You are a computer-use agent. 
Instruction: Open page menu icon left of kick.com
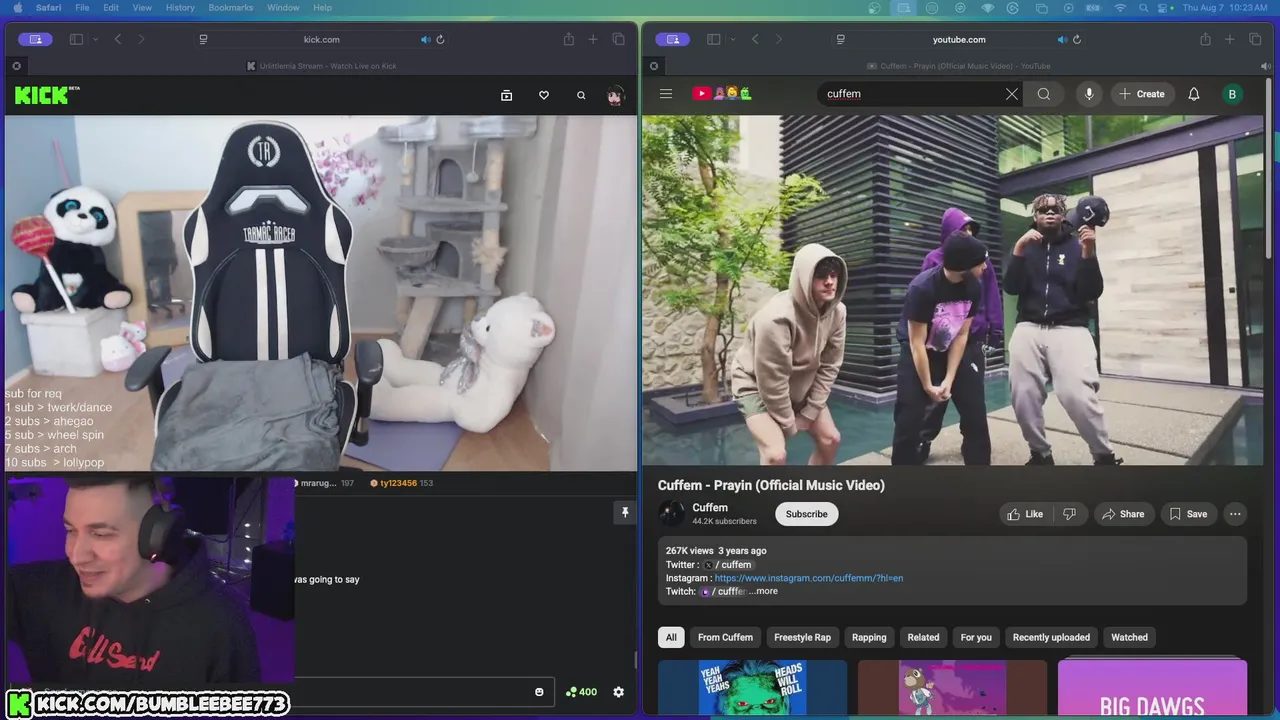pyautogui.click(x=203, y=39)
